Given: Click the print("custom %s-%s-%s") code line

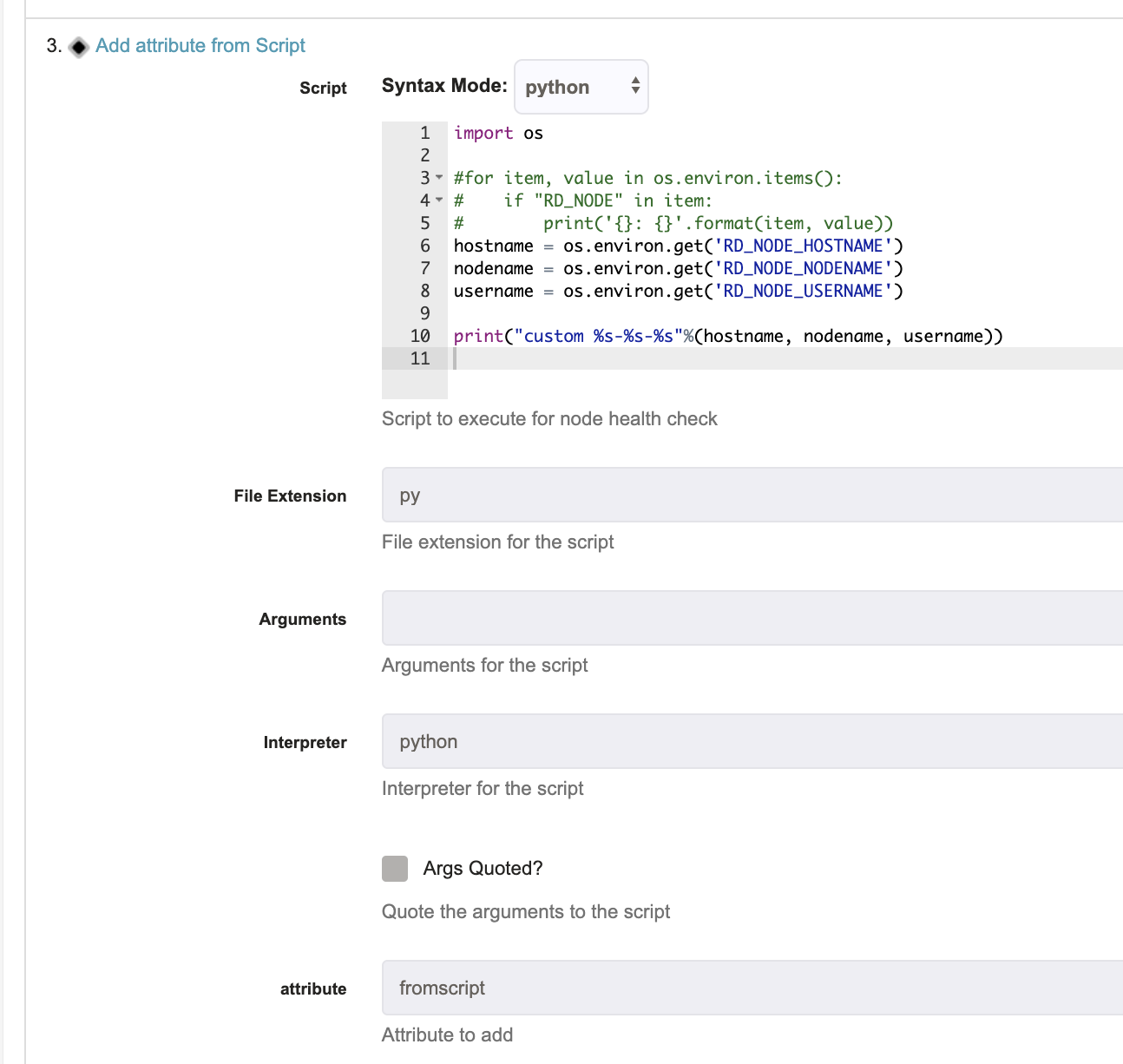Looking at the screenshot, I should [x=728, y=336].
